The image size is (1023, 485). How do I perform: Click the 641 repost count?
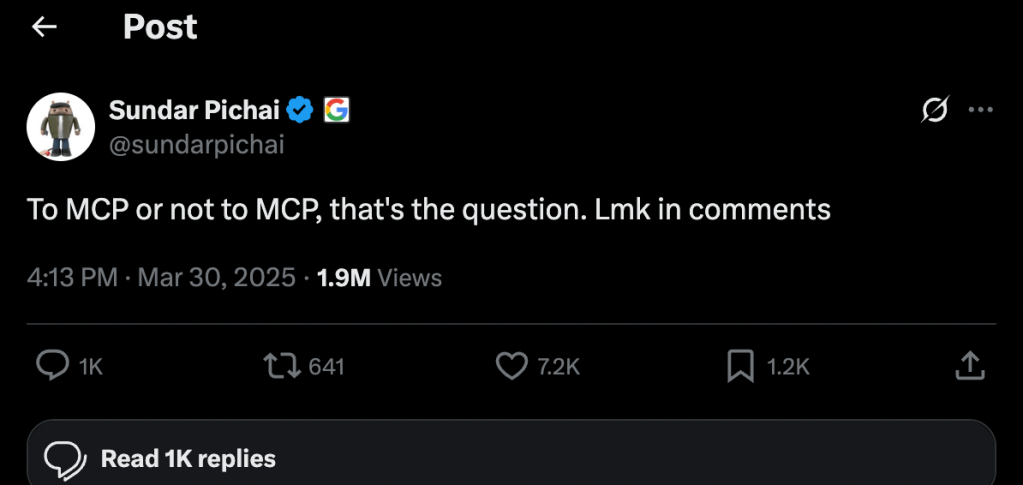tap(326, 367)
